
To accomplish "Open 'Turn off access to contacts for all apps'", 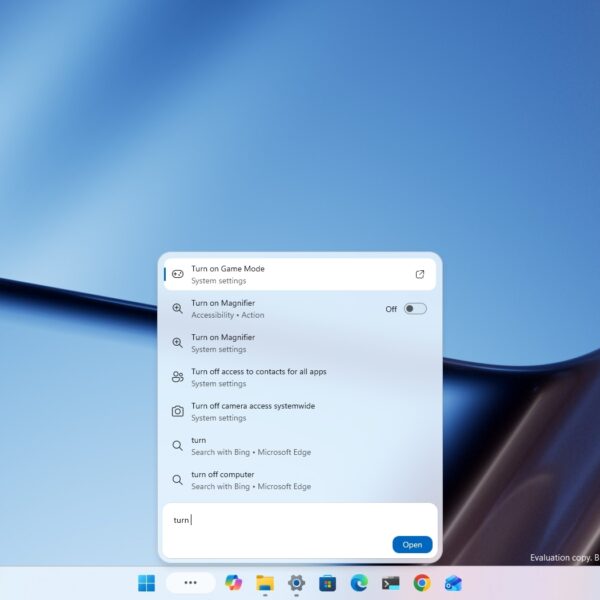I will pos(300,377).
